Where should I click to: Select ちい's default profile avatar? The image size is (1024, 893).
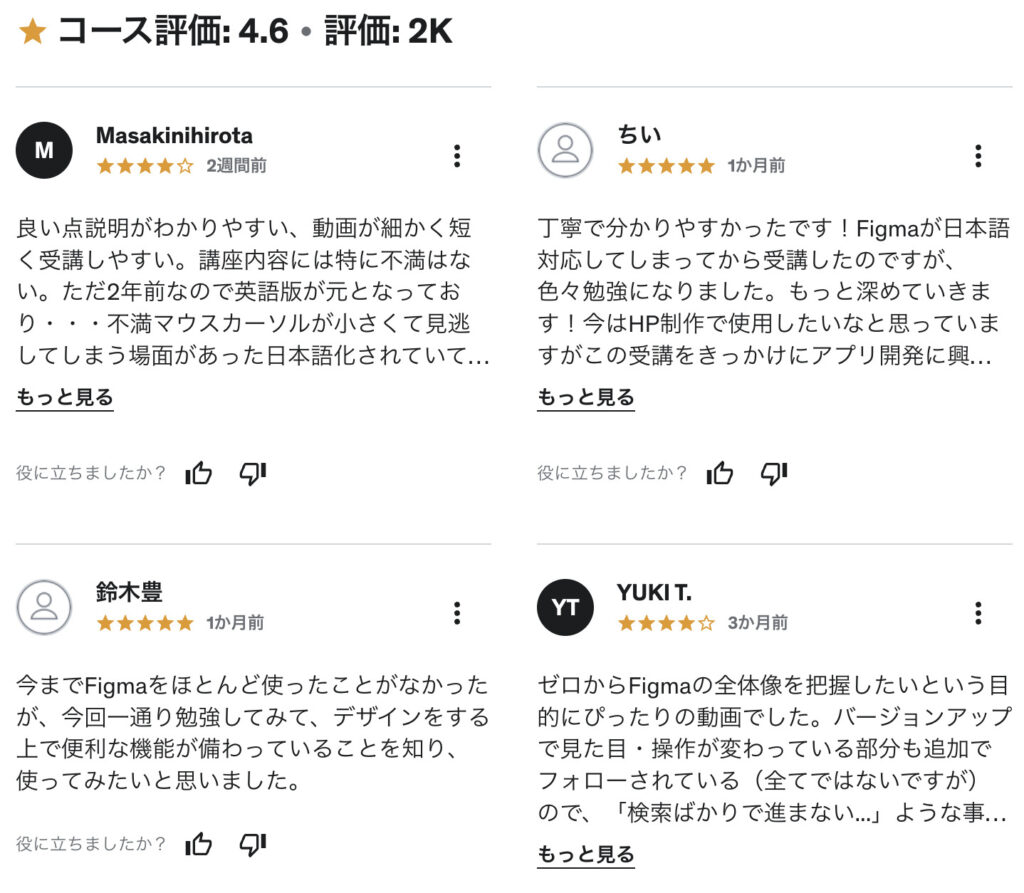[x=565, y=150]
